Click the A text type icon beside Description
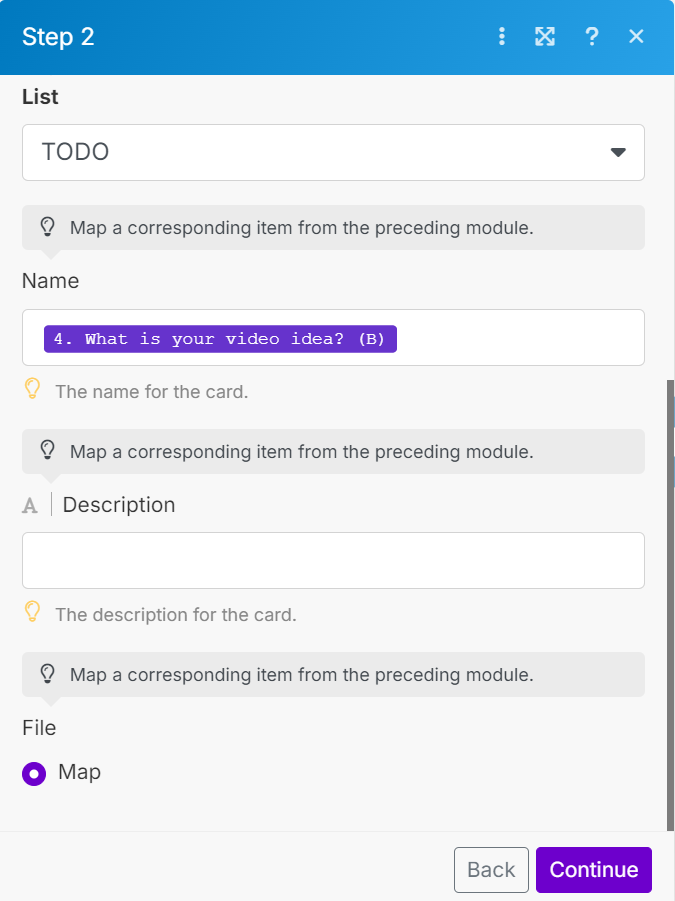Screen dimensions: 675x901 (x=30, y=506)
